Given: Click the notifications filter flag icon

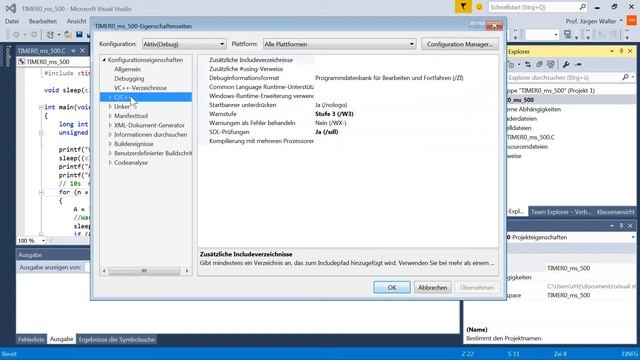Looking at the screenshot, I should (x=463, y=7).
